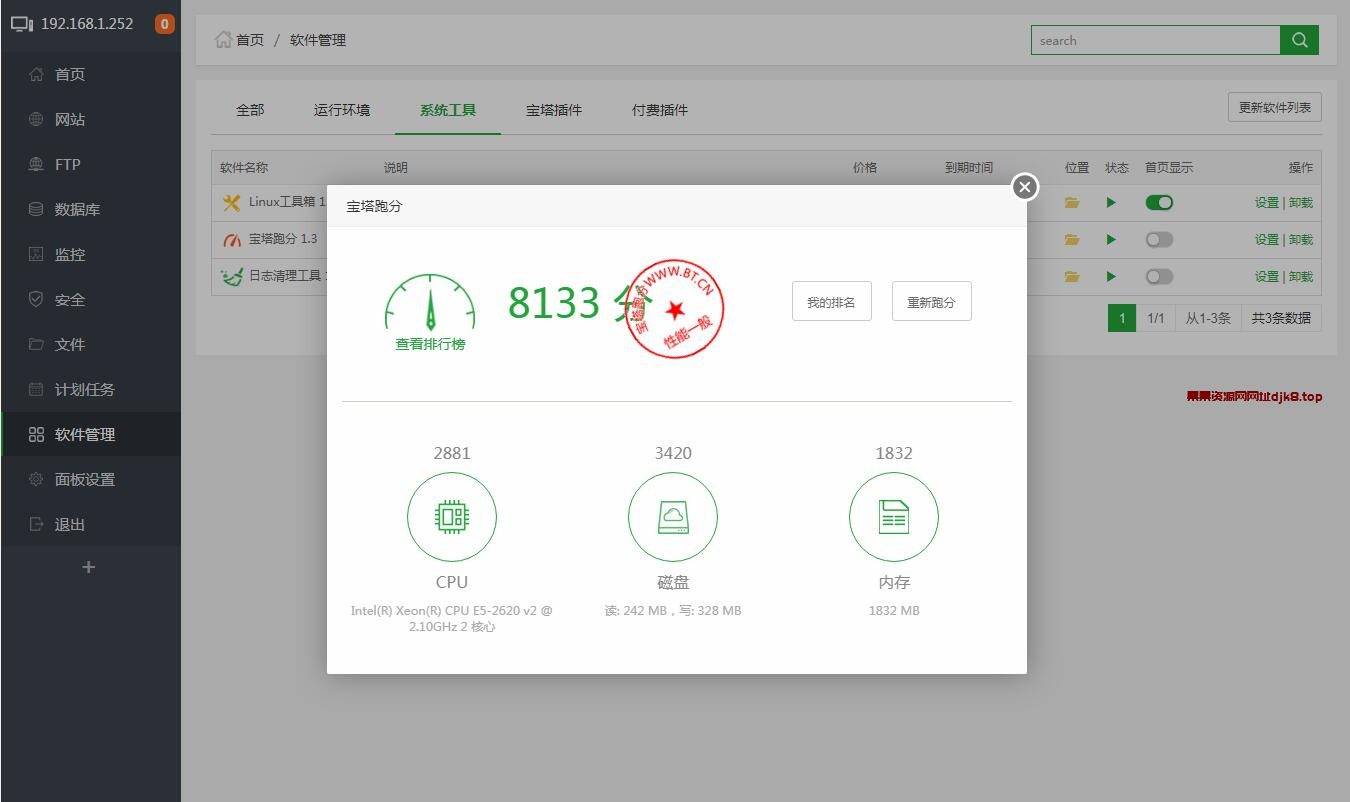Click the Linux工具箱 crossed-tools icon
The image size is (1350, 802).
[232, 202]
